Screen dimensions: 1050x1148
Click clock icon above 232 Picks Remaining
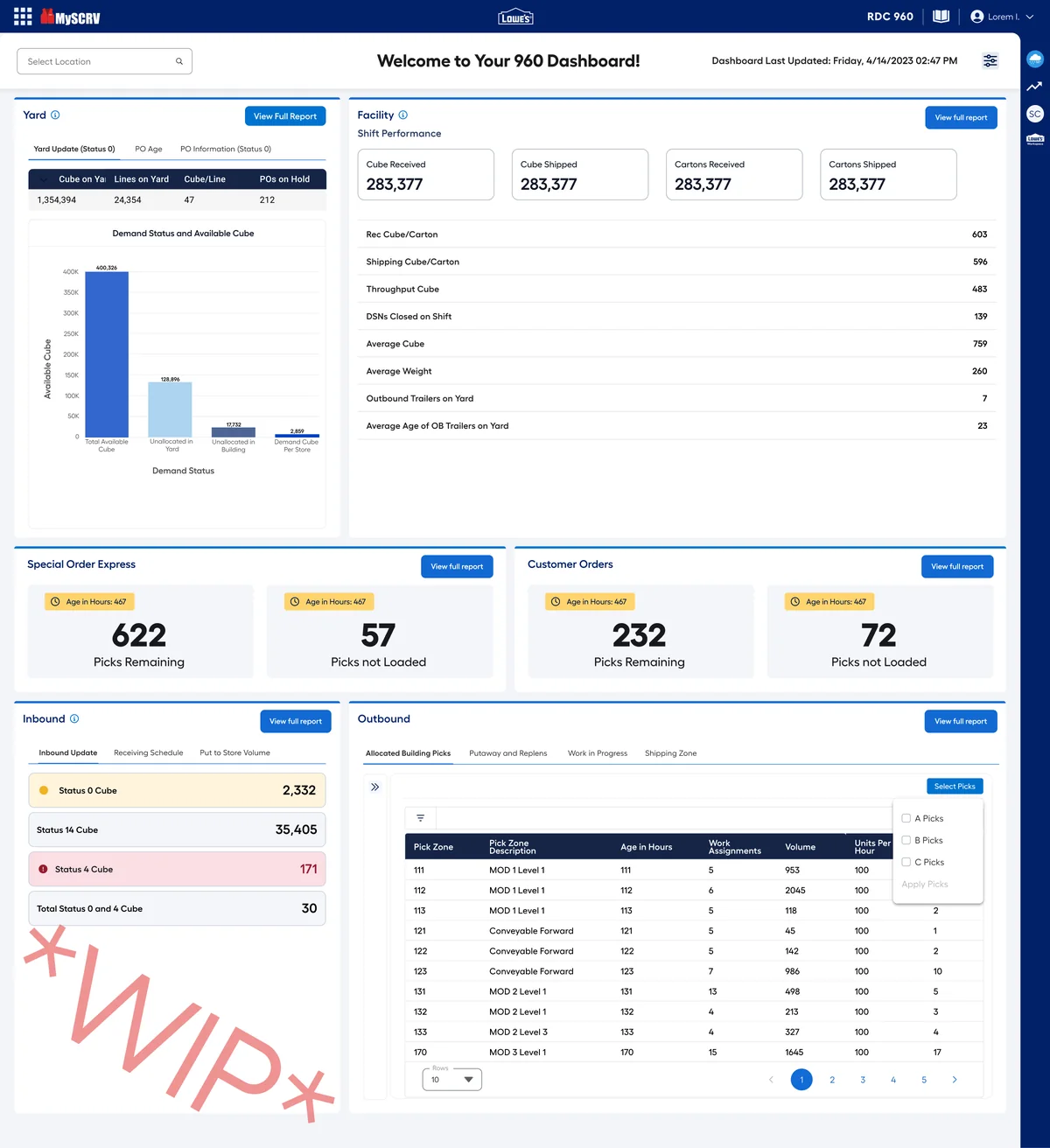point(556,602)
